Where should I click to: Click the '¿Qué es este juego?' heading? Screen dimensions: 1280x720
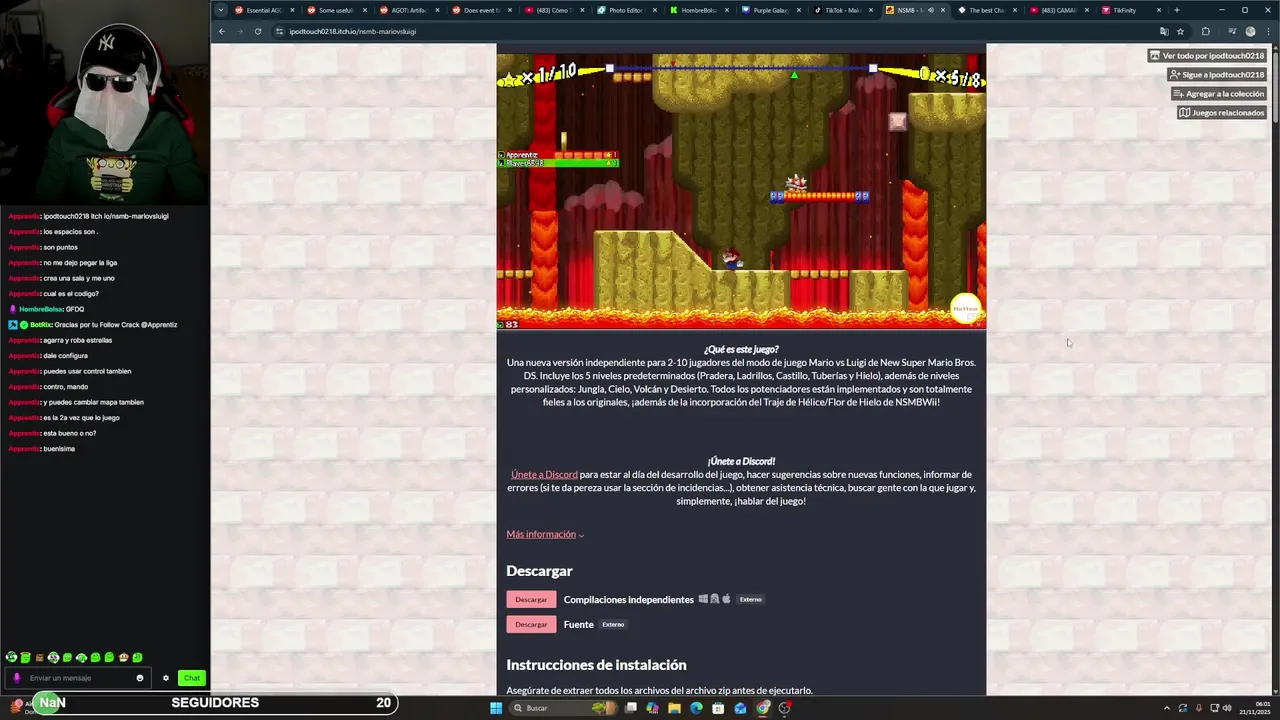[741, 349]
